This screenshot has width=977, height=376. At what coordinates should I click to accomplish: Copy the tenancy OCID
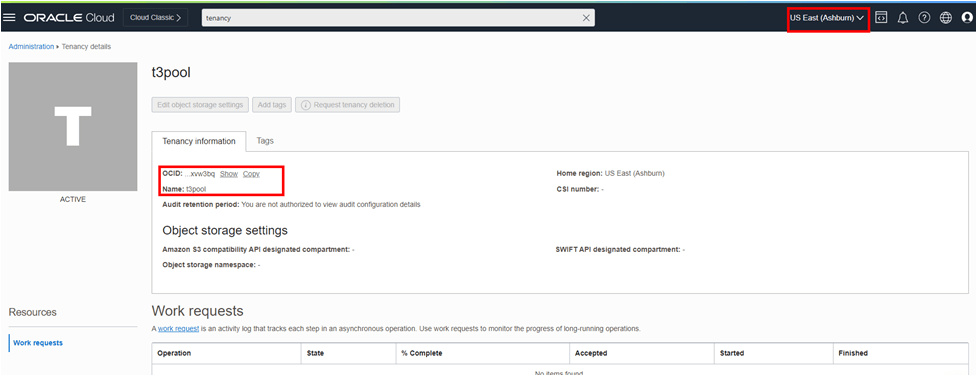pyautogui.click(x=251, y=174)
